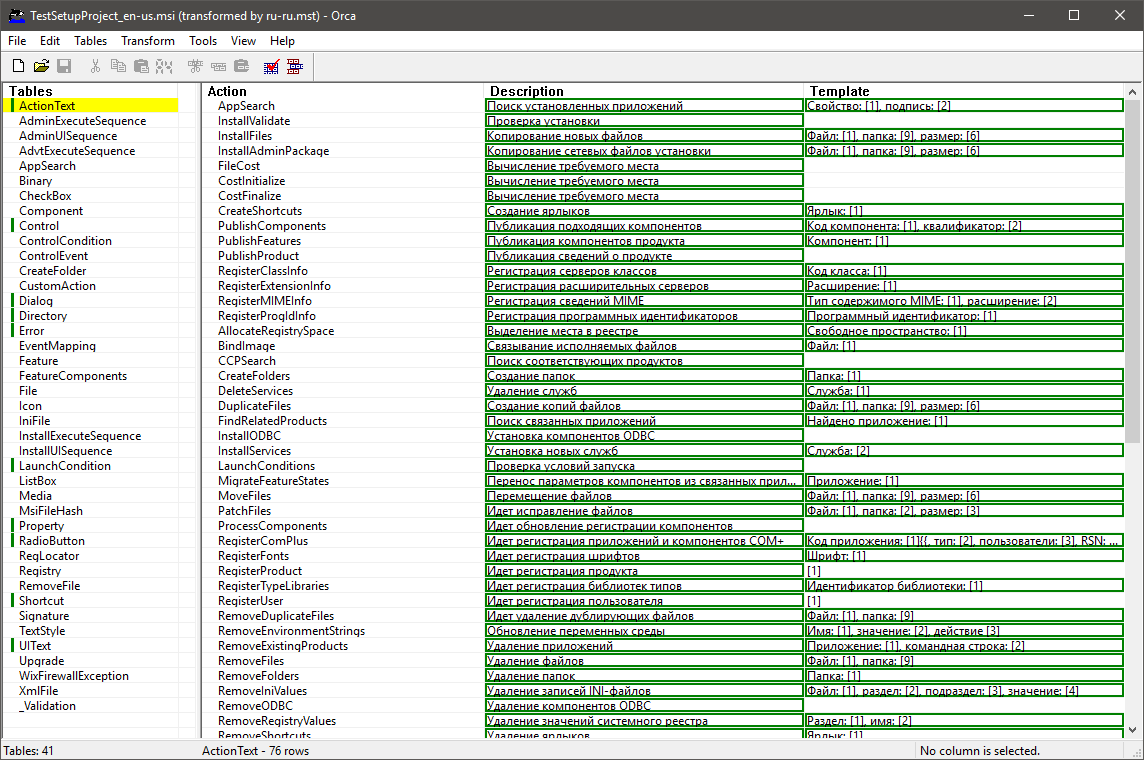
Task: Select the Cut scissors icon in the toolbar
Action: coord(95,66)
